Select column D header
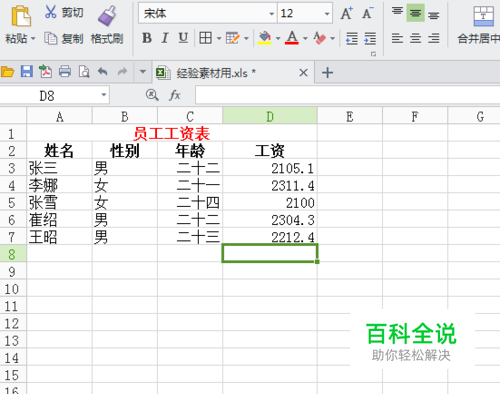Image resolution: width=500 pixels, height=394 pixels. coord(270,117)
